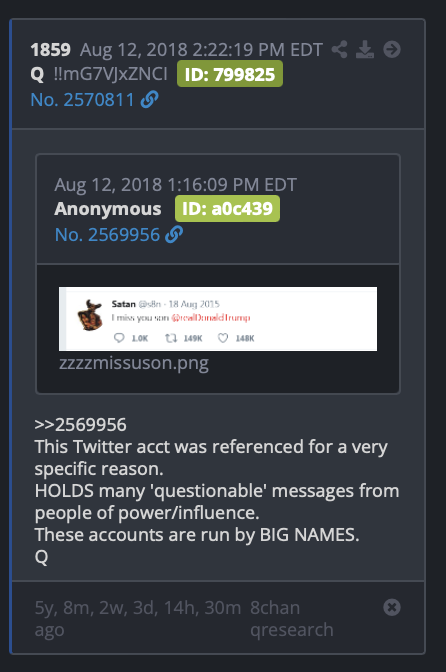Click the Q author name
The height and width of the screenshot is (672, 446).
37,75
